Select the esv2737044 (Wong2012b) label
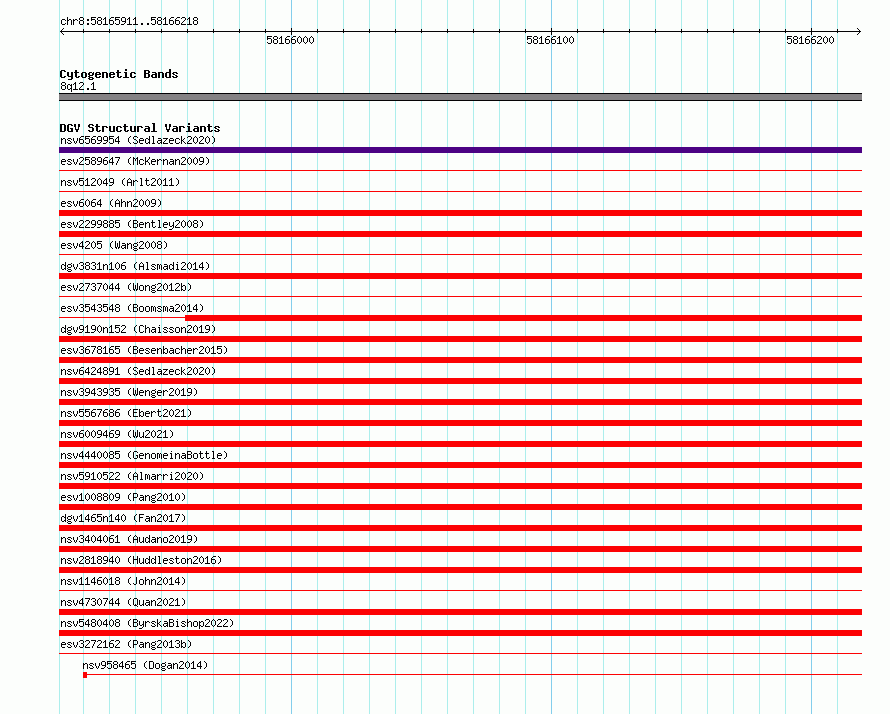Image resolution: width=890 pixels, height=714 pixels. pyautogui.click(x=126, y=287)
